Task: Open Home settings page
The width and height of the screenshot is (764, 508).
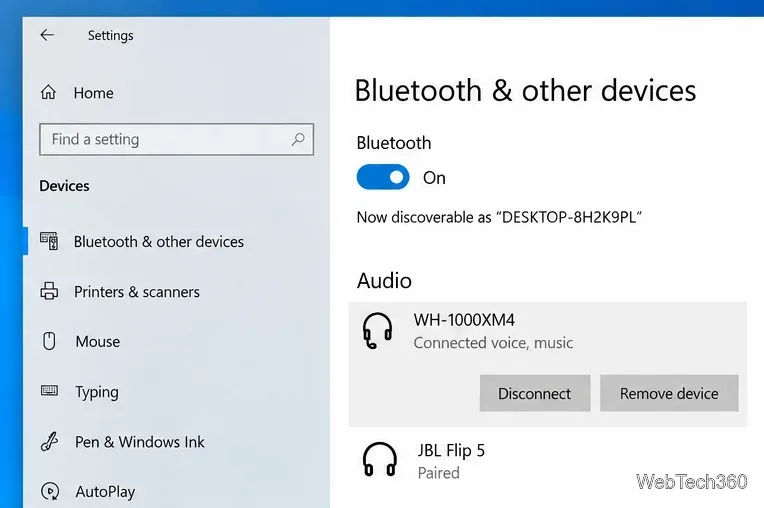Action: (94, 93)
